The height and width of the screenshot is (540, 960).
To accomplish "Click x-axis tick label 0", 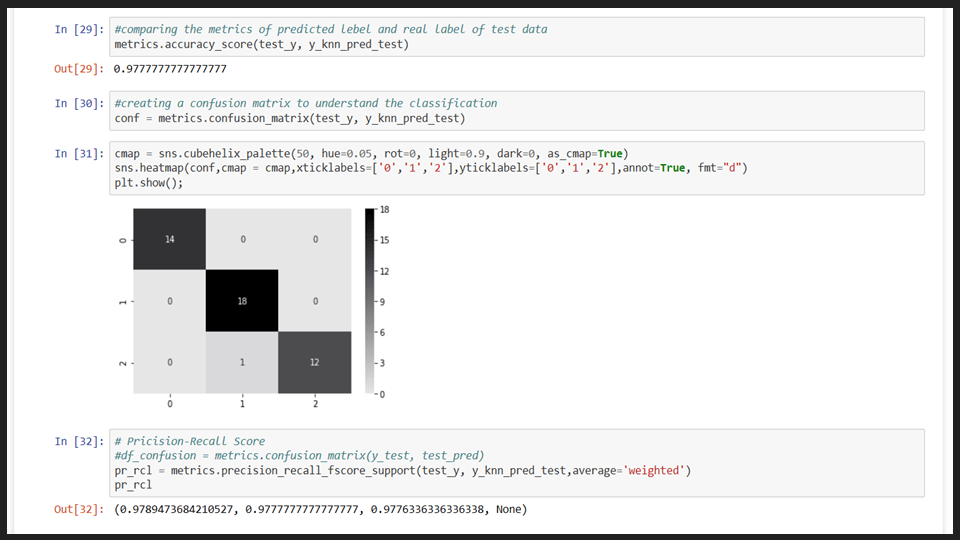I will pyautogui.click(x=170, y=404).
